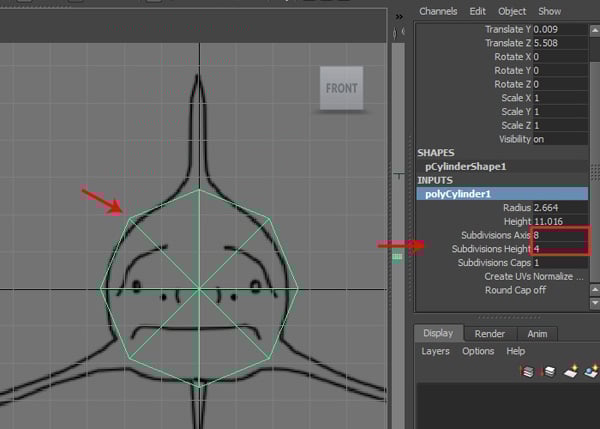Open the Show menu

click(549, 11)
